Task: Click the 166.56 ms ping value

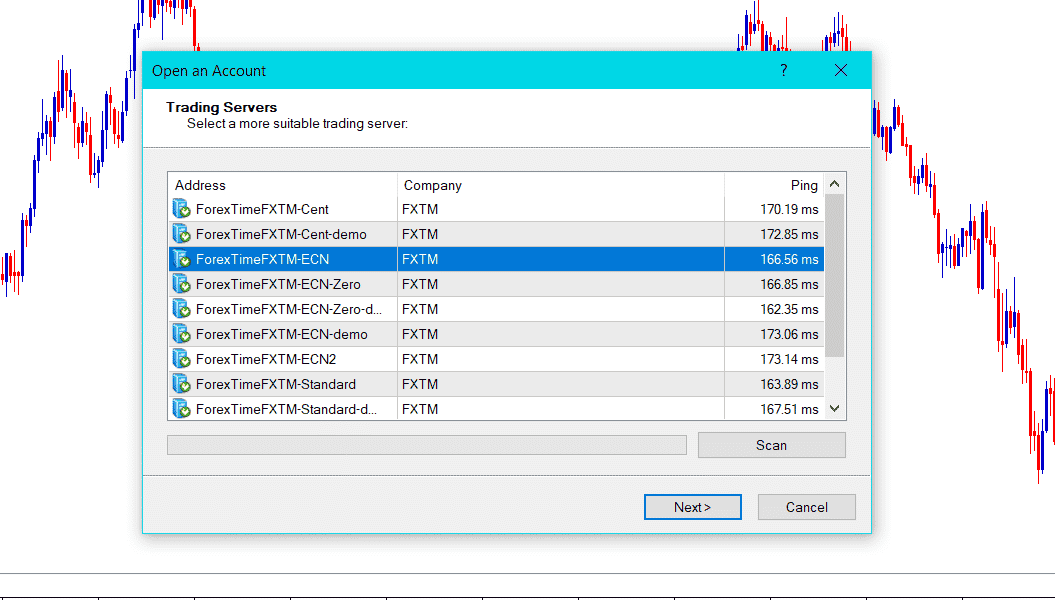Action: 789,259
